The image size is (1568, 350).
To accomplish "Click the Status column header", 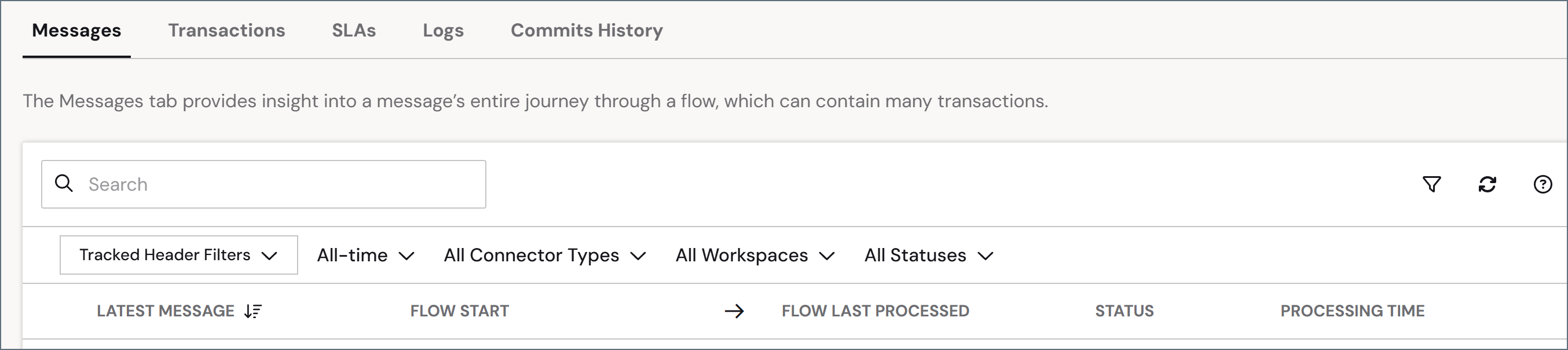I will [1124, 311].
